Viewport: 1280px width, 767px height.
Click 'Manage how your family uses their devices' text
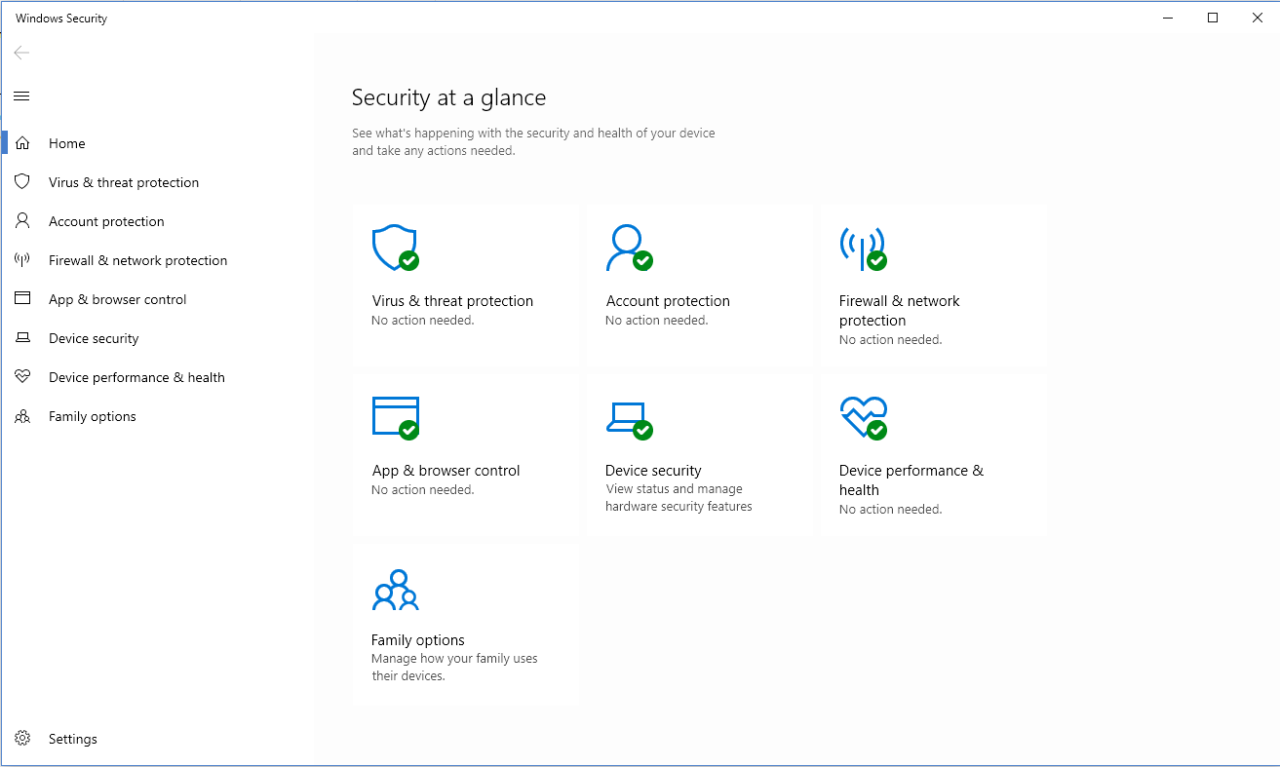454,667
